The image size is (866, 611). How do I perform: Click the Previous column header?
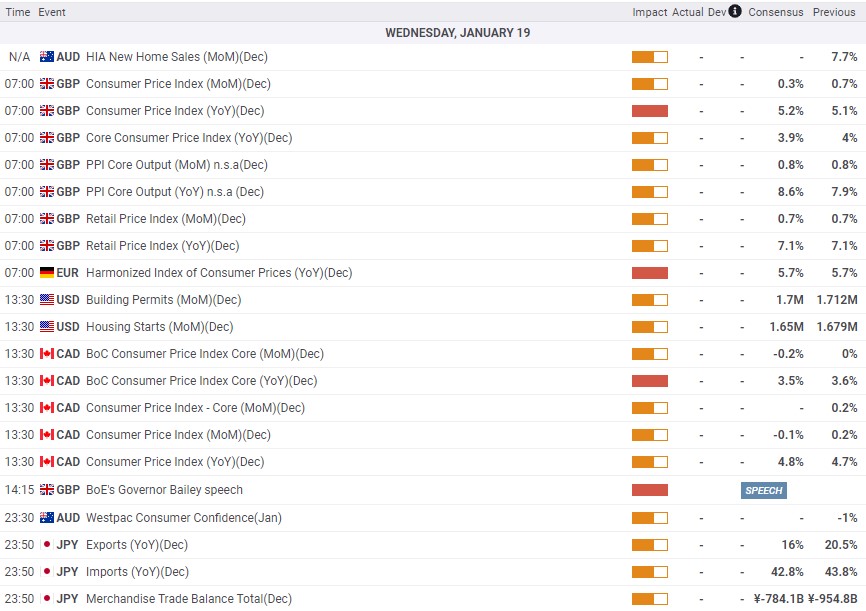[x=834, y=12]
